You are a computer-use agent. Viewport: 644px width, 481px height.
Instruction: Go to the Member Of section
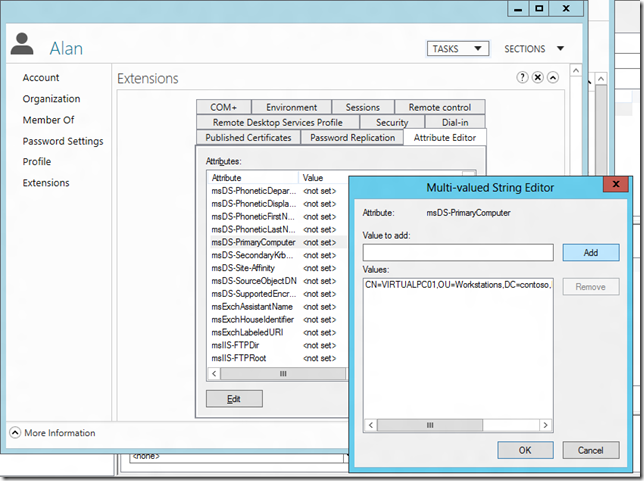(x=48, y=120)
